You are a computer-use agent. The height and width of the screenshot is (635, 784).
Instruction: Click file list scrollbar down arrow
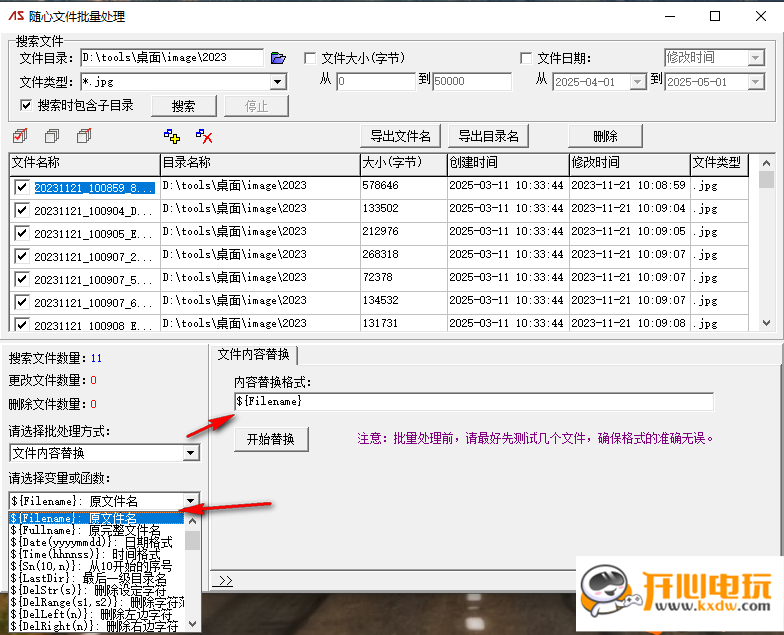click(766, 323)
